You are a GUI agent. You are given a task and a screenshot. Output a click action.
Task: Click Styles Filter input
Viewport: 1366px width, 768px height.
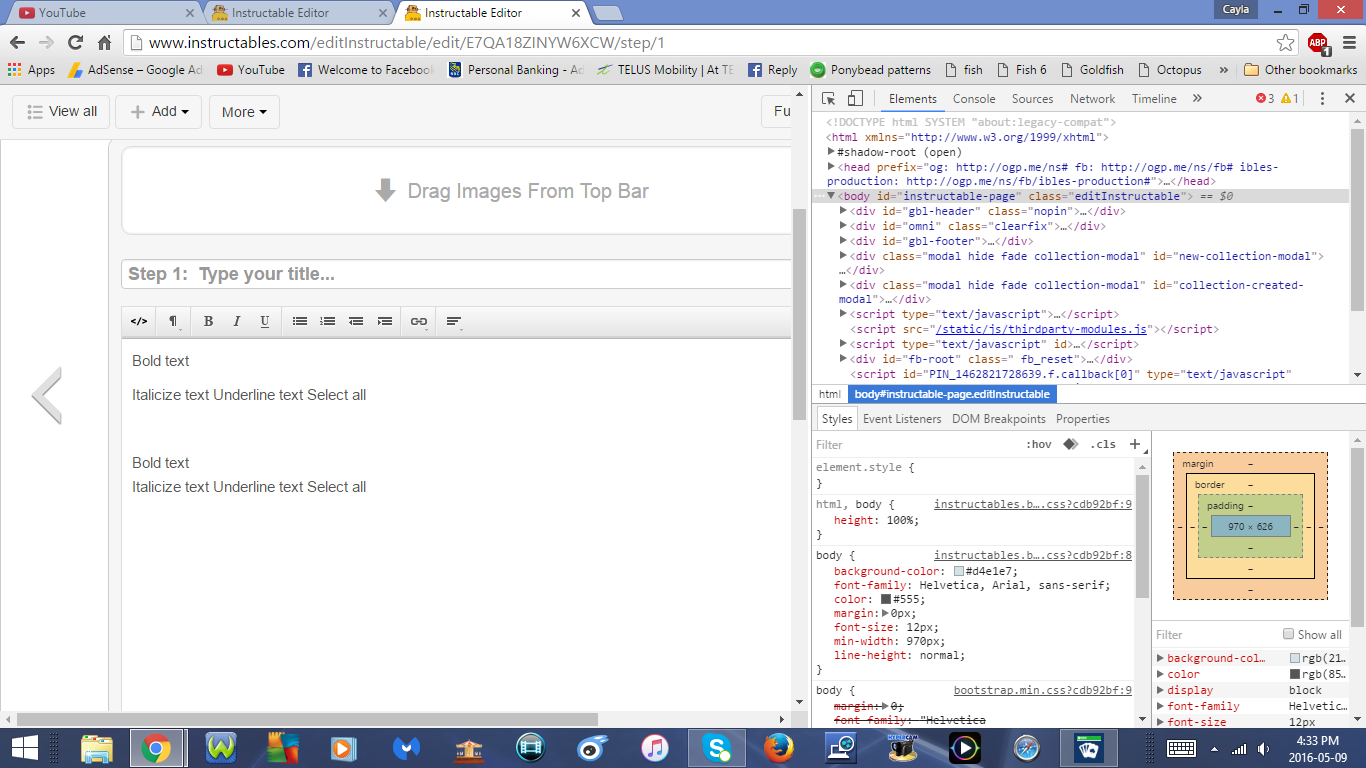[x=915, y=445]
